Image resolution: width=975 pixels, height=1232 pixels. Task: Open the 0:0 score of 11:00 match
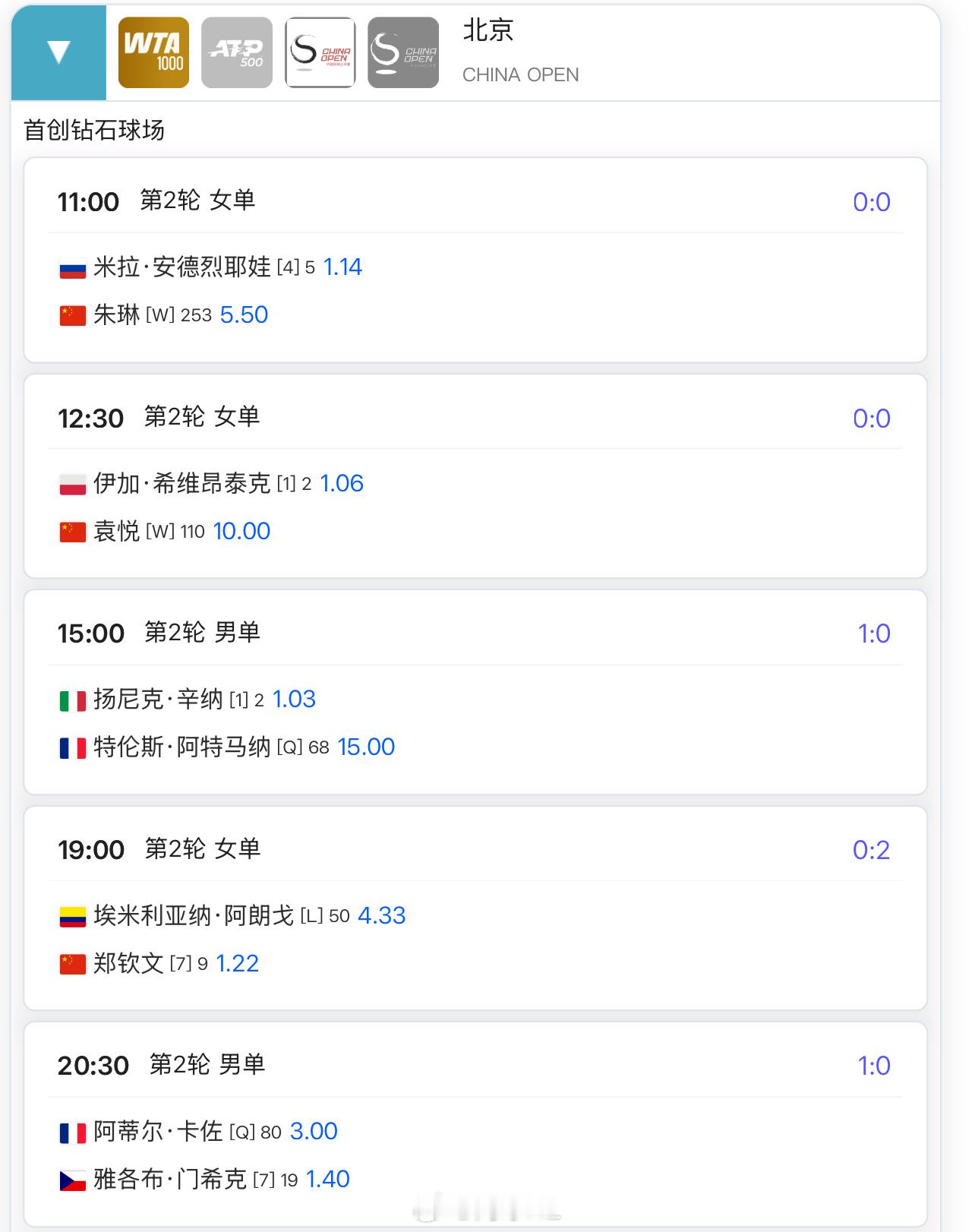(871, 202)
